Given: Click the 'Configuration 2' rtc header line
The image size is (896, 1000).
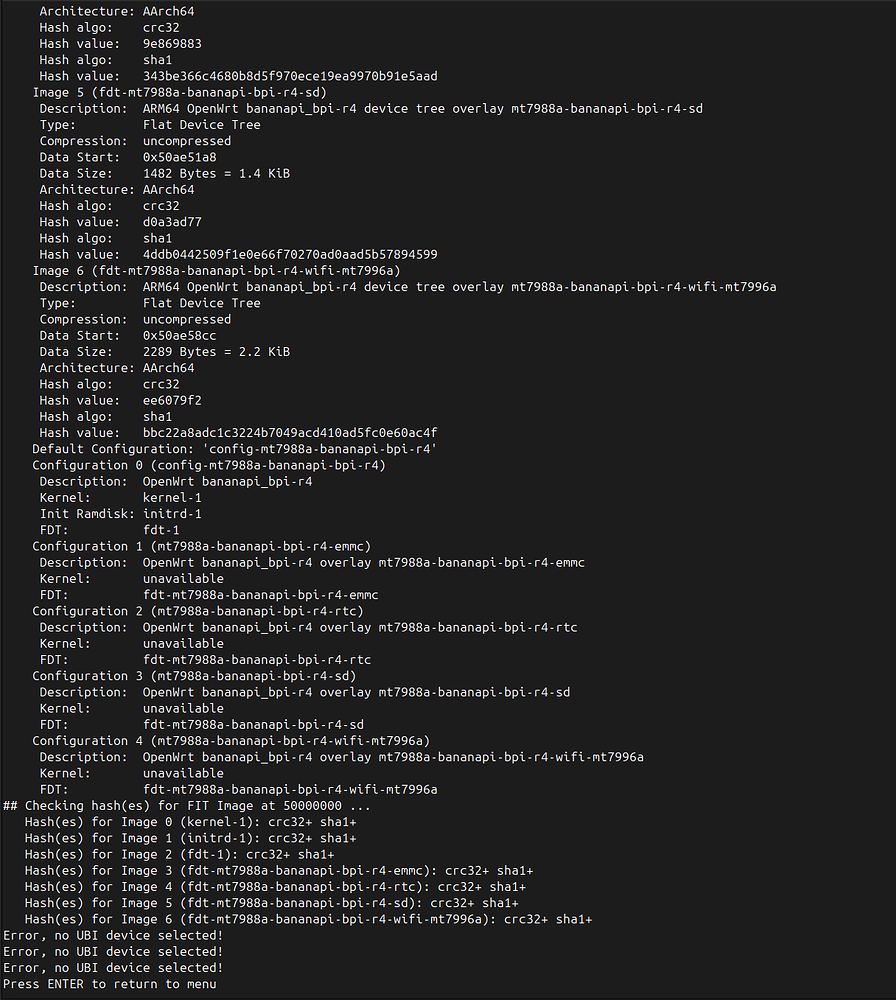Looking at the screenshot, I should tap(198, 611).
